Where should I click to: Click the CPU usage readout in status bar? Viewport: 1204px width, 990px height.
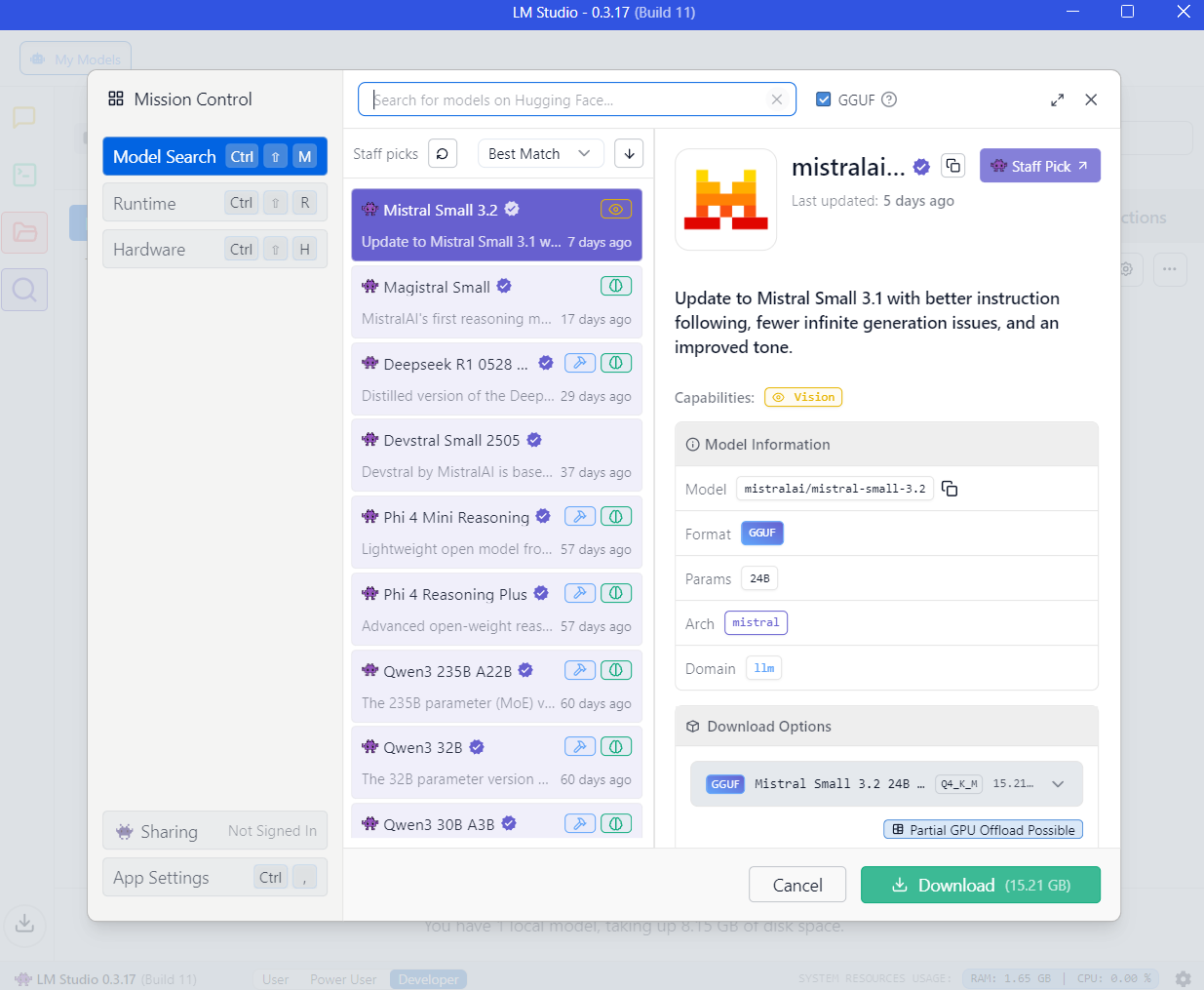pyautogui.click(x=1114, y=978)
